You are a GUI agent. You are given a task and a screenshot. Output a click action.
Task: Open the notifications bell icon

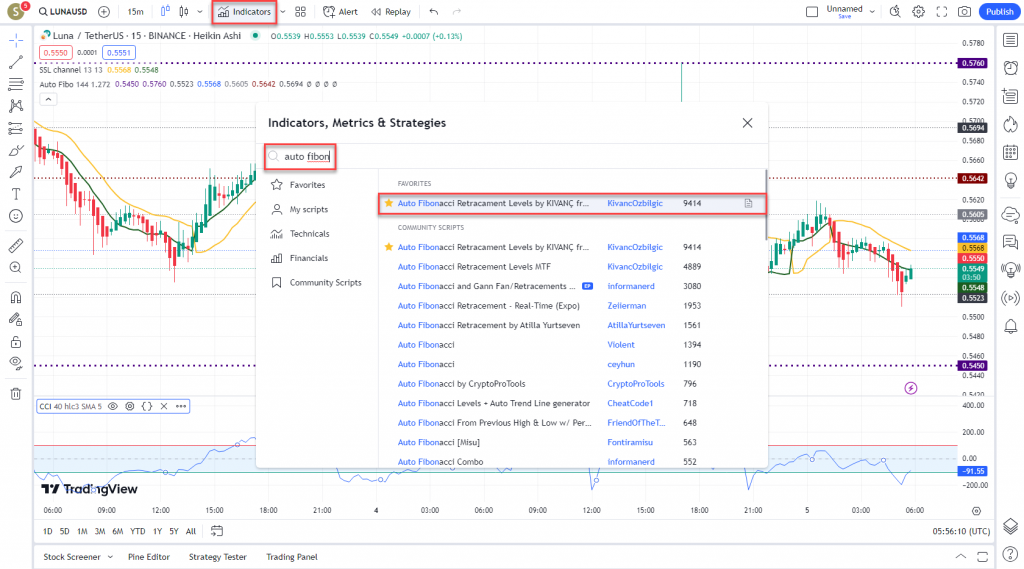[x=1010, y=326]
